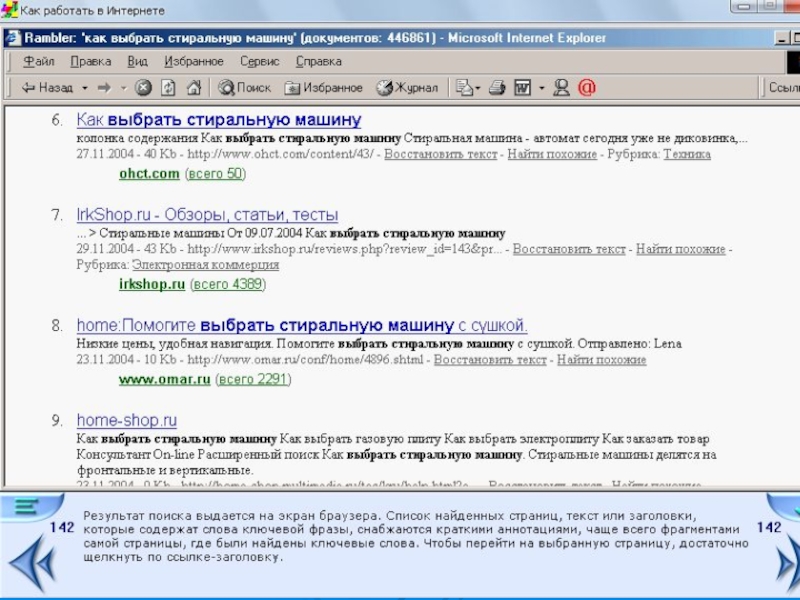The image size is (800, 600).
Task: Click the Internet Explorer title bar icon
Action: (x=14, y=38)
